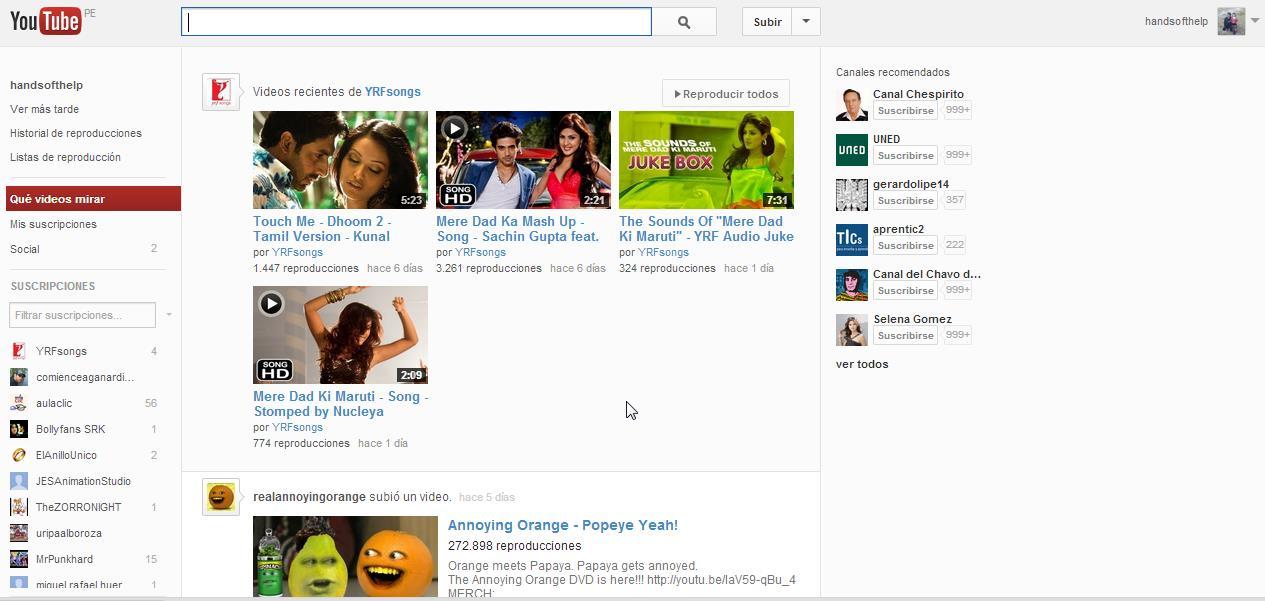Open the subscriptions filter dropdown arrow
This screenshot has height=601, width=1265.
pyautogui.click(x=169, y=315)
